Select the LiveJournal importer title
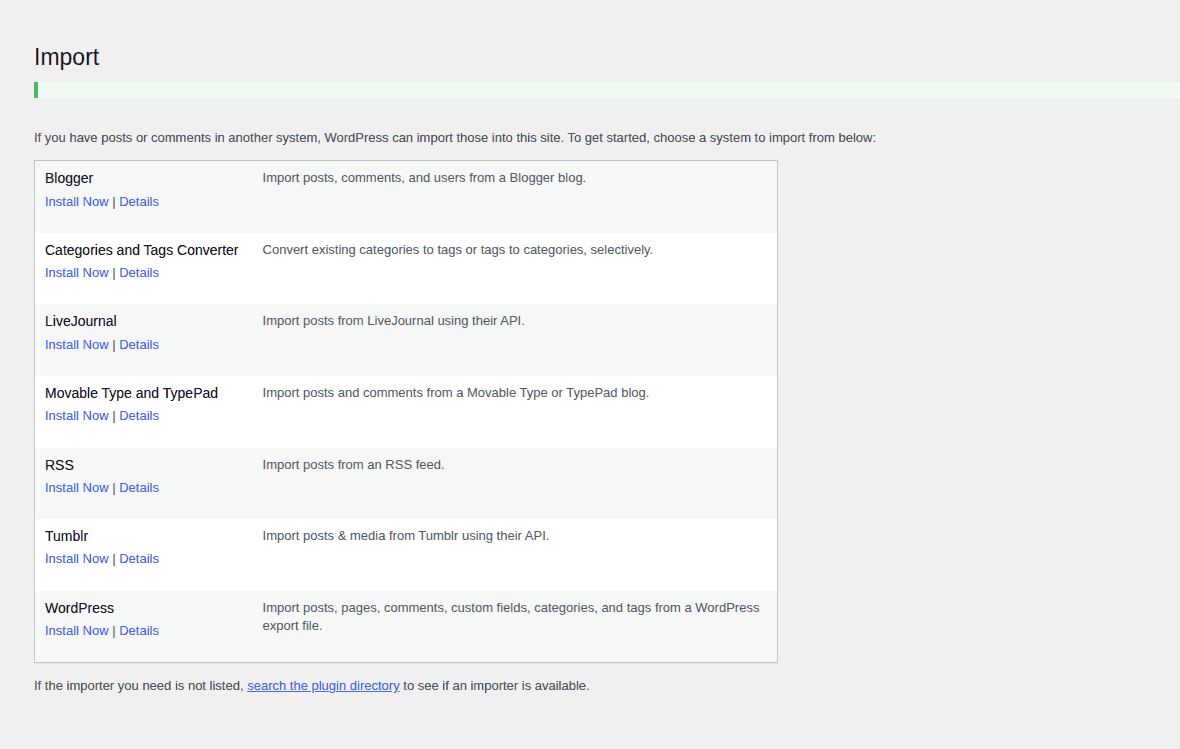This screenshot has height=749, width=1180. [x=81, y=321]
